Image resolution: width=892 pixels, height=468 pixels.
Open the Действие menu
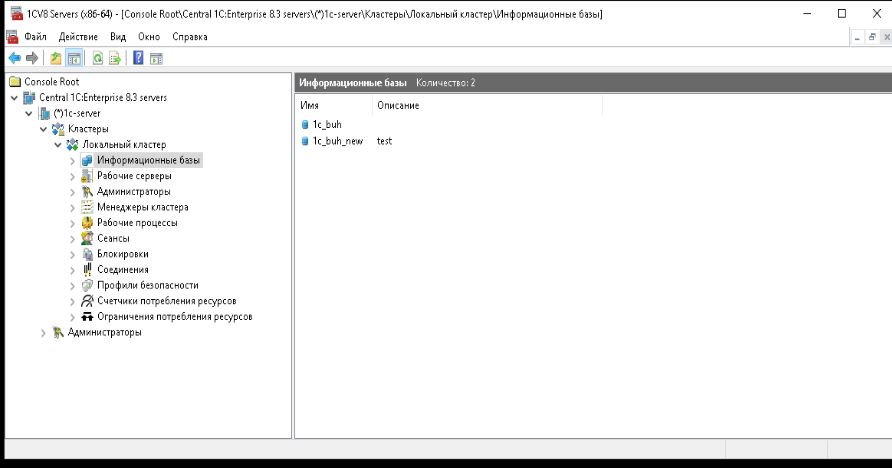[x=78, y=37]
